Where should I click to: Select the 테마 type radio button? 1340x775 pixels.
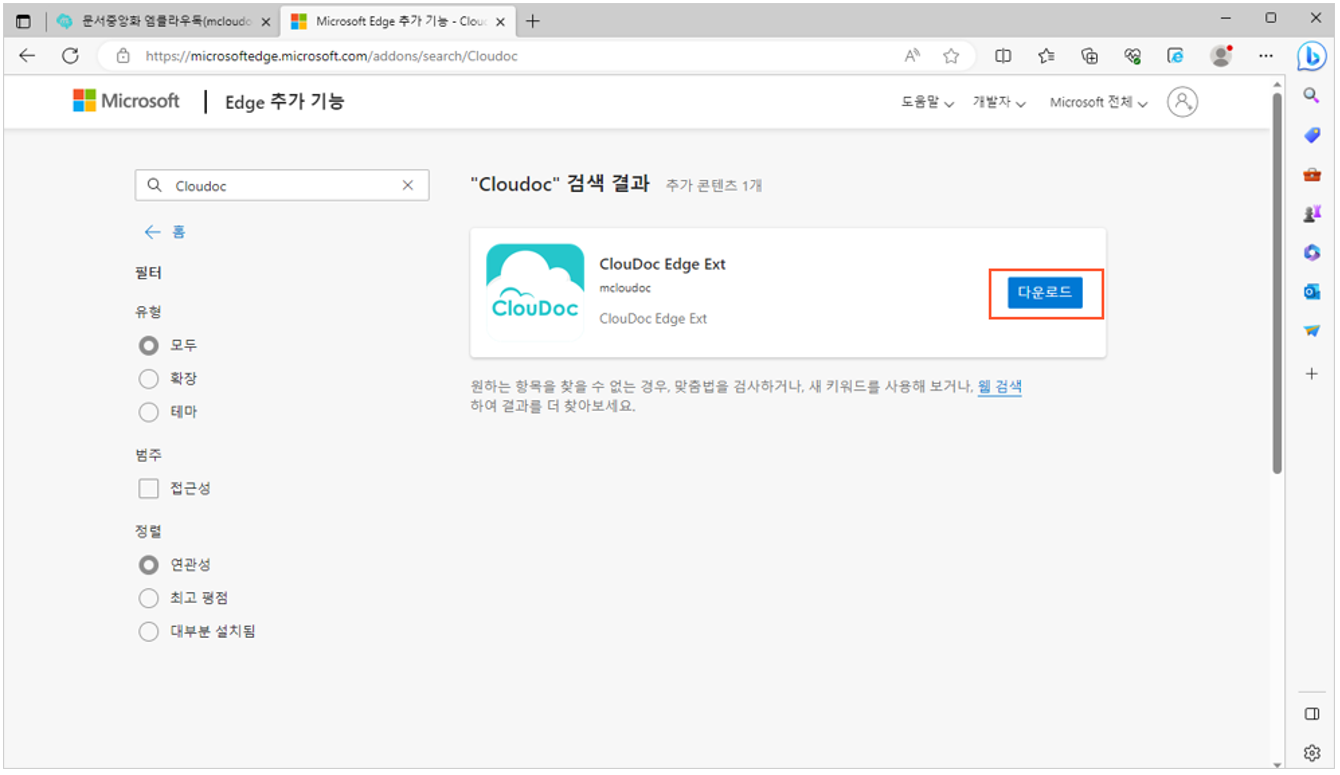pyautogui.click(x=149, y=411)
